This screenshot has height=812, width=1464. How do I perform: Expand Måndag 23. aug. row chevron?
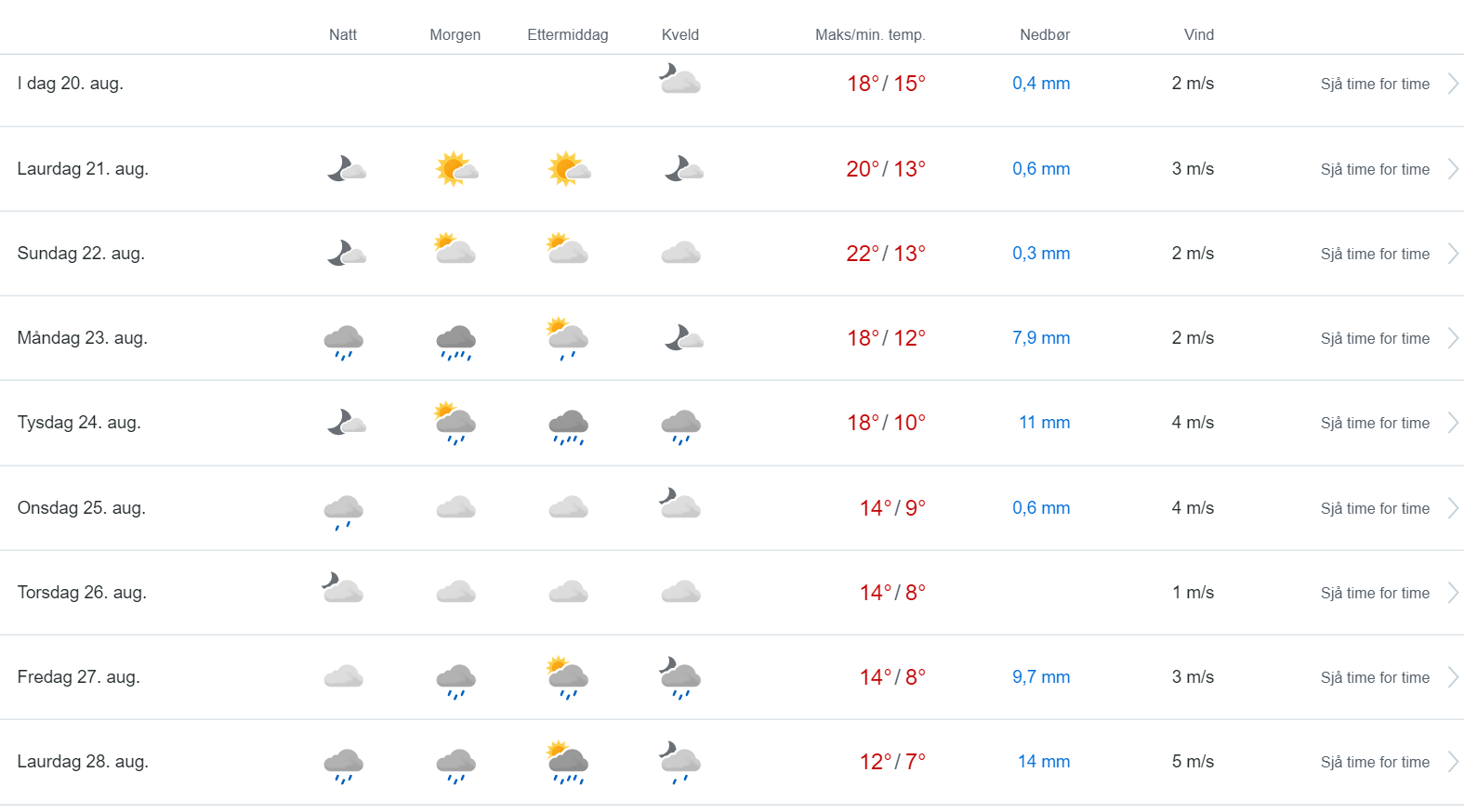pyautogui.click(x=1453, y=338)
